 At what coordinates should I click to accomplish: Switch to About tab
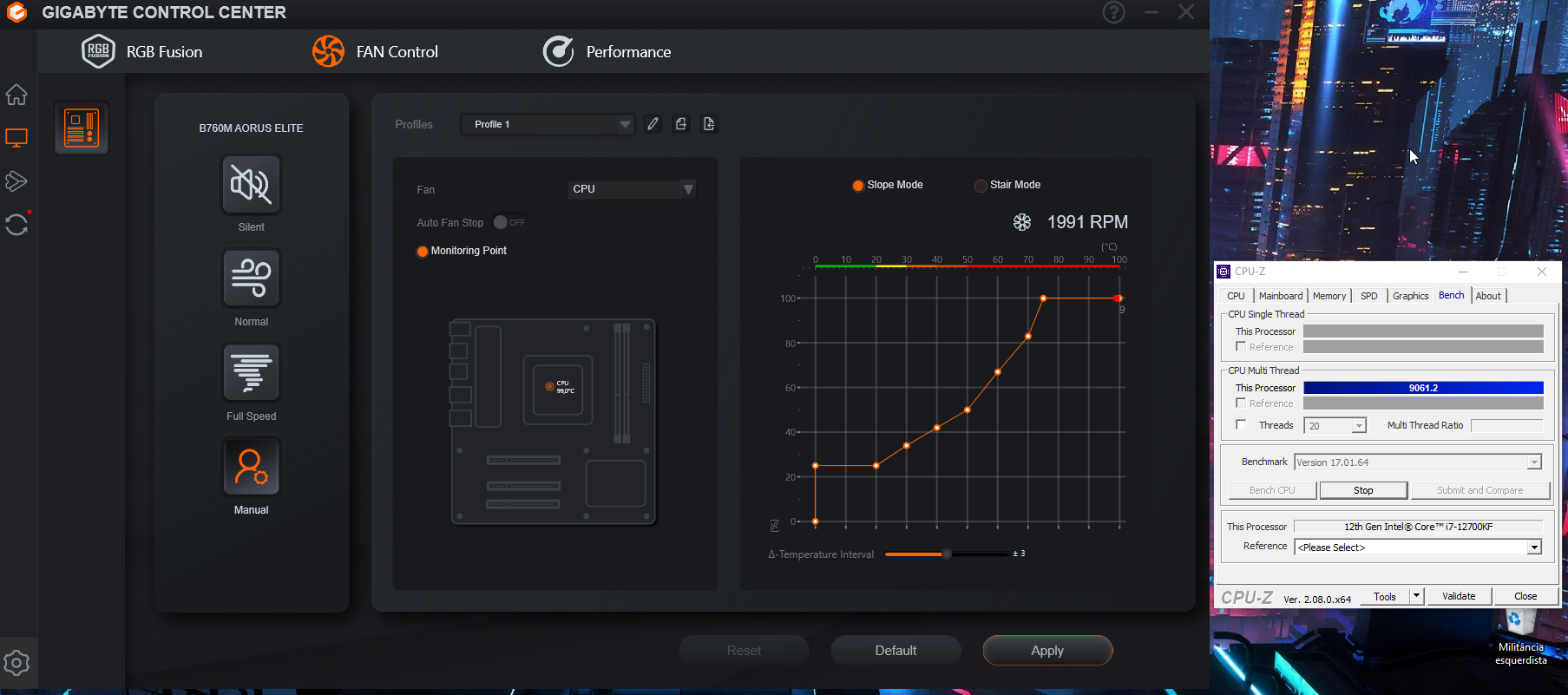pyautogui.click(x=1488, y=296)
